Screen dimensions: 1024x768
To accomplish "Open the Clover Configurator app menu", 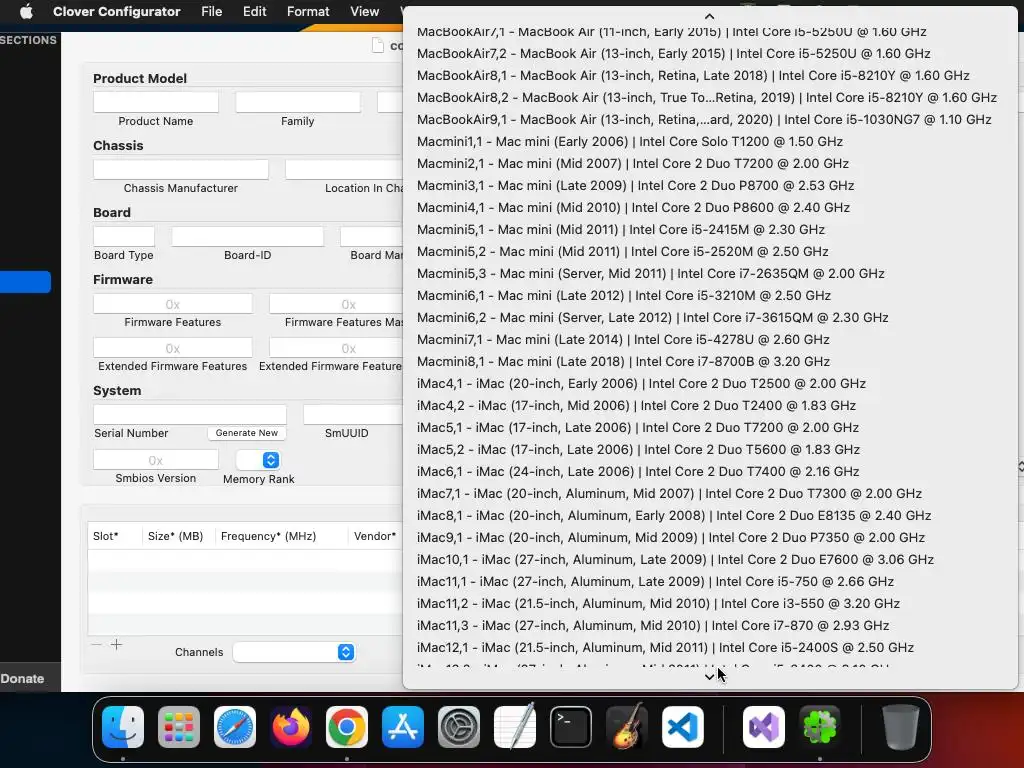I will (x=116, y=11).
